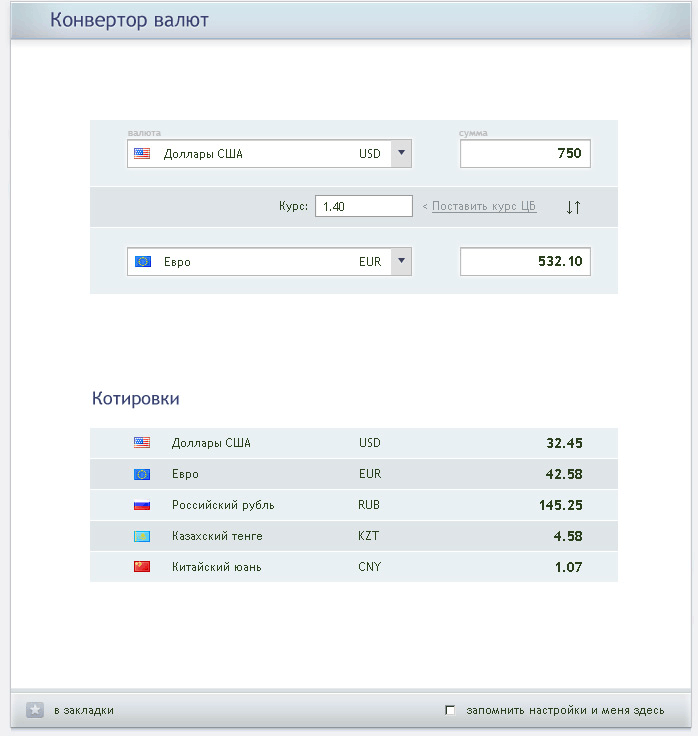Click the result field showing 532.10

(525, 262)
